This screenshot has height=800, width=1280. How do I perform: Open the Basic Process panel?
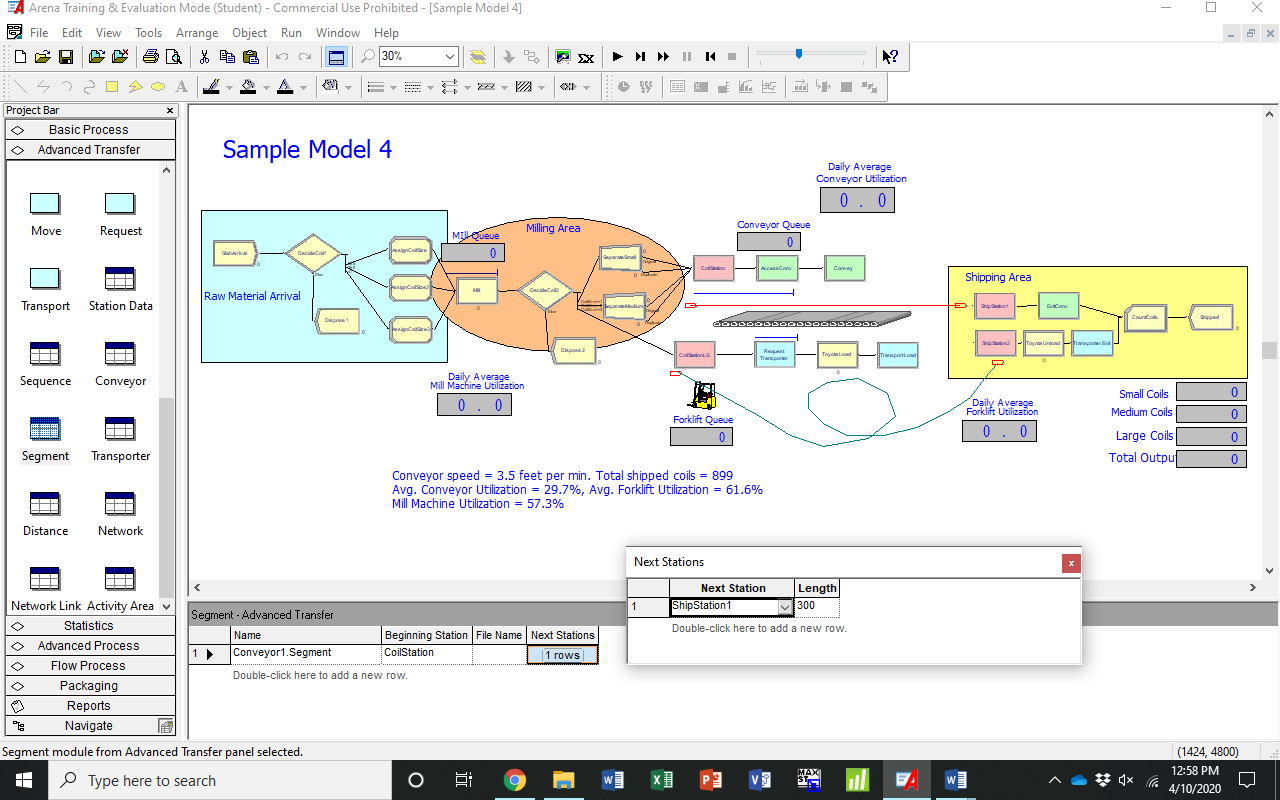pos(90,129)
